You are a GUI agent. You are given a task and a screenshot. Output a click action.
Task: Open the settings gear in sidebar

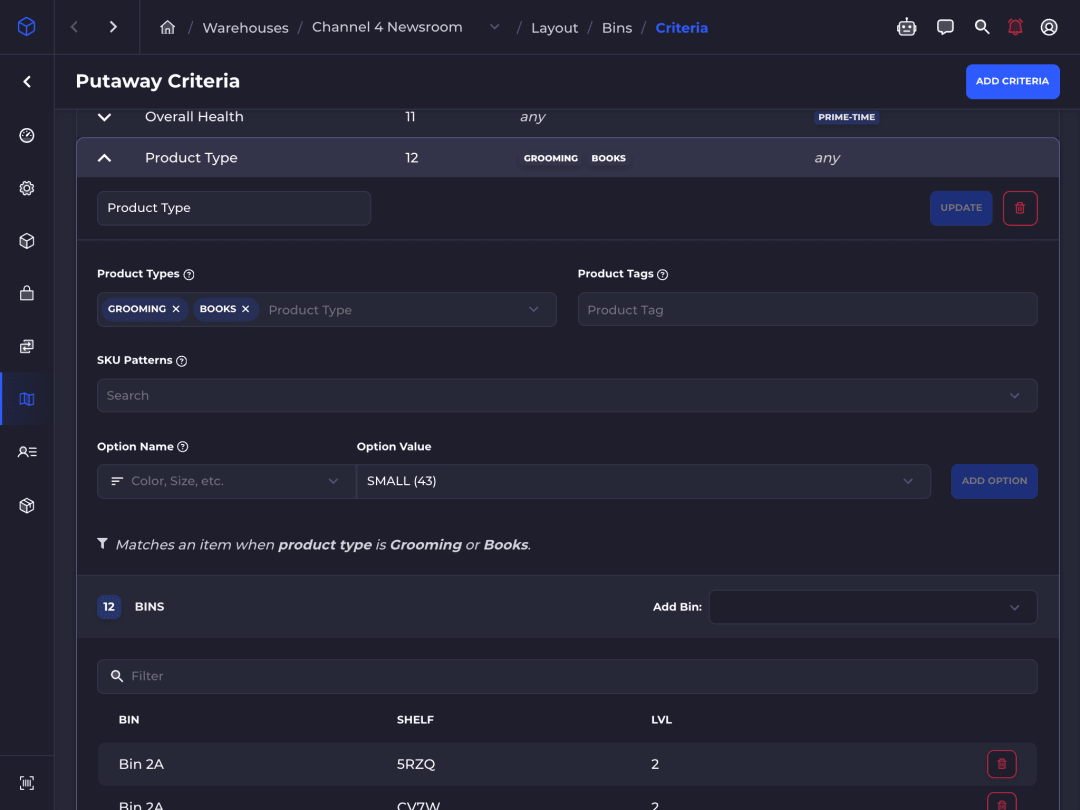coord(27,188)
